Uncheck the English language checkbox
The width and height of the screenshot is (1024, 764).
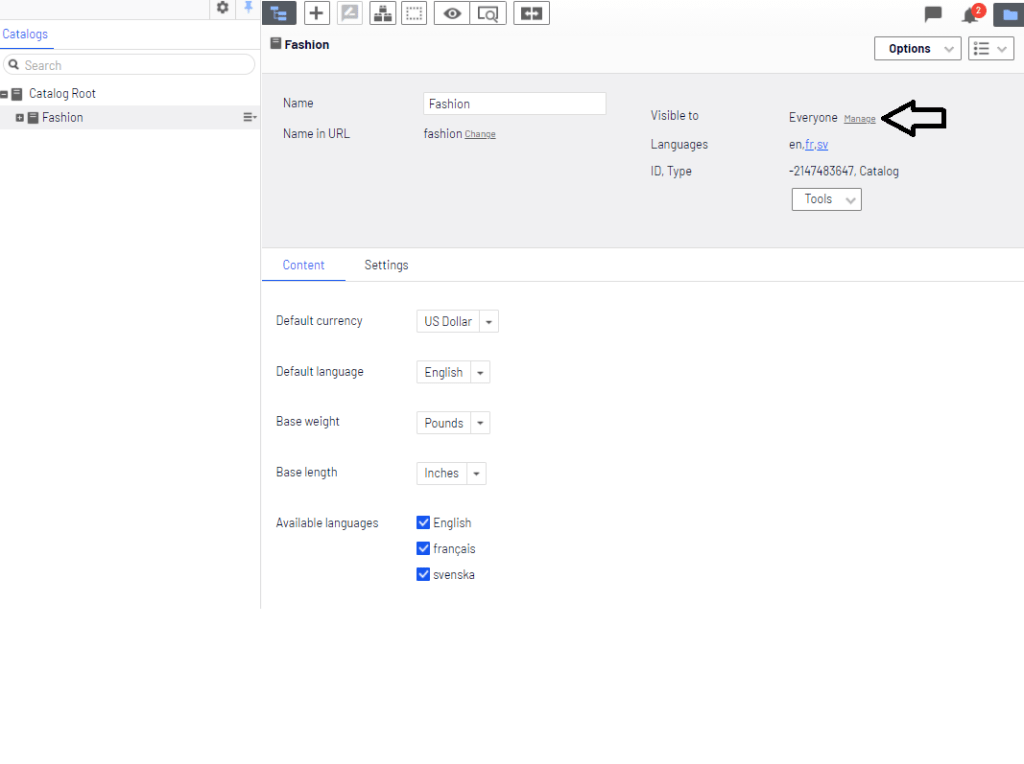pyautogui.click(x=423, y=523)
